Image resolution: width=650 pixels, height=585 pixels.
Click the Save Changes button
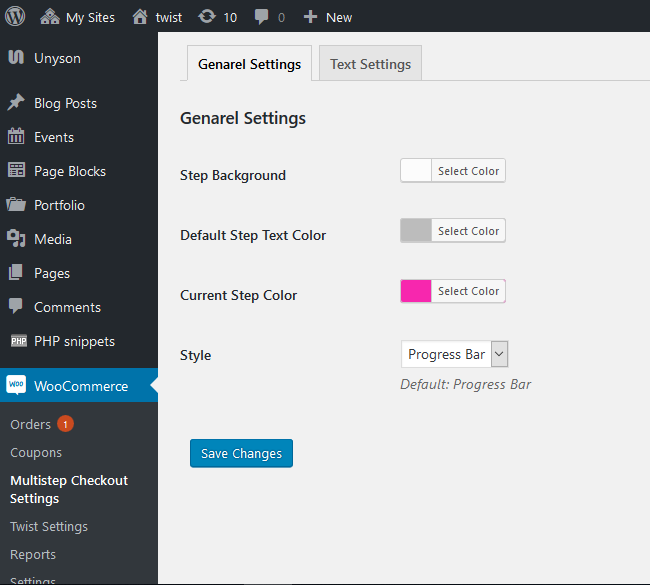[241, 453]
